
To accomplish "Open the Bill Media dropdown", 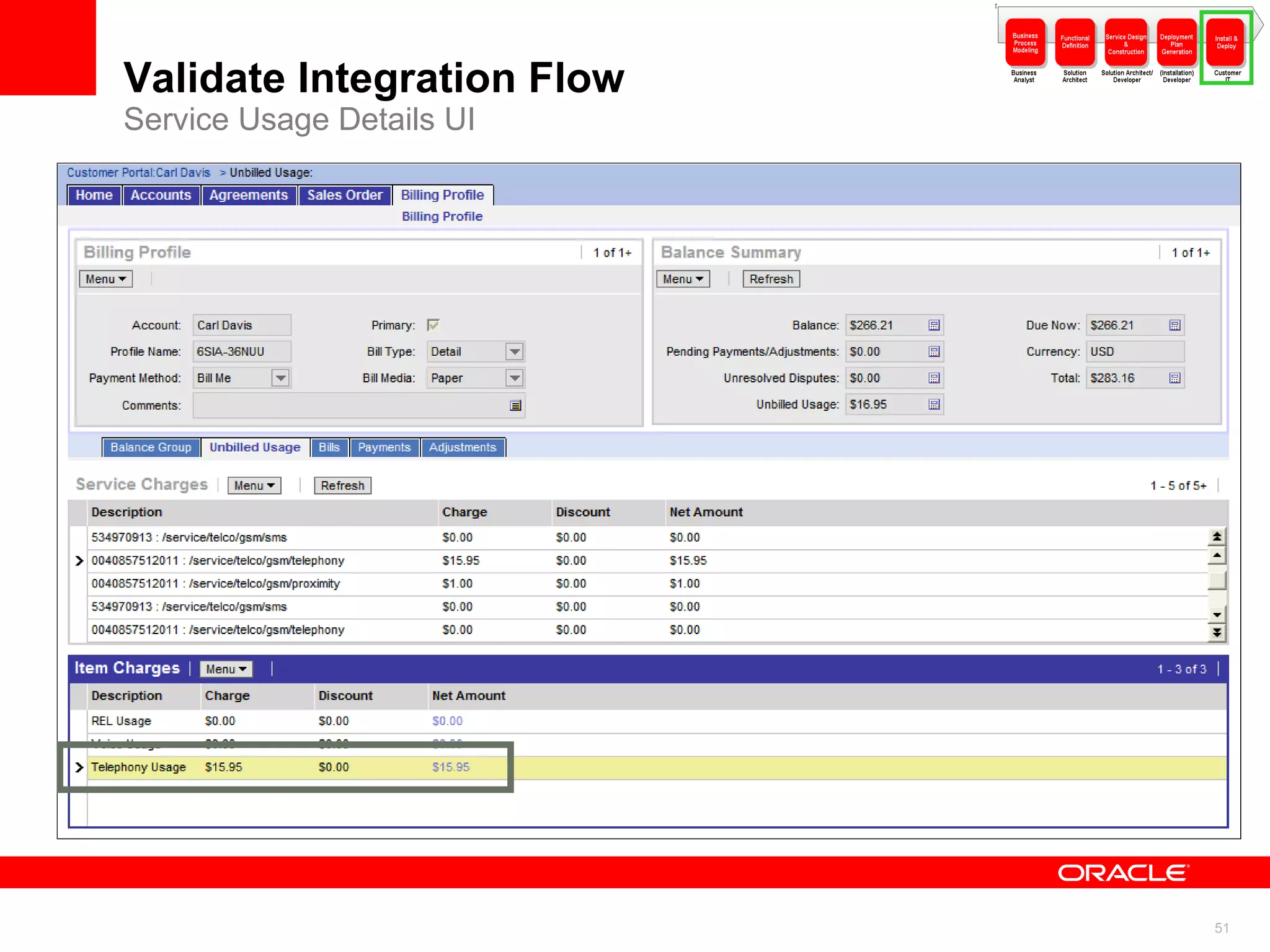I will [514, 378].
